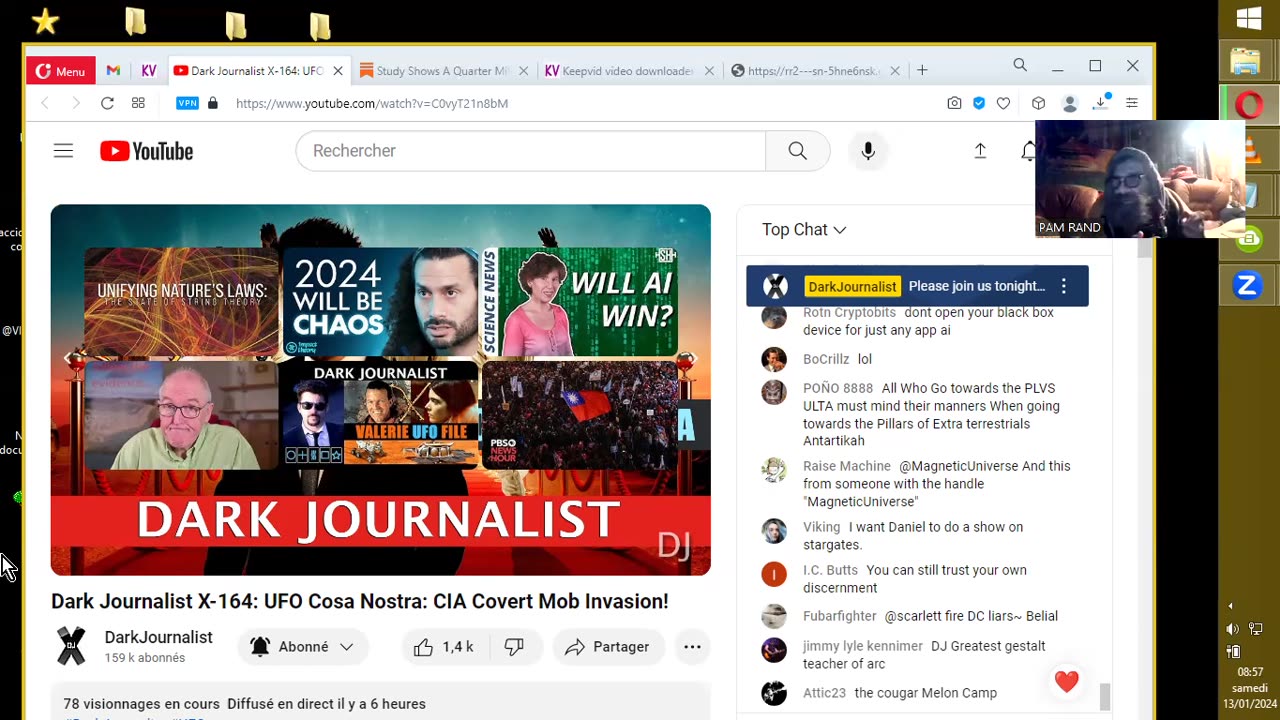Viewport: 1280px width, 720px height.
Task: Click the site padlock security icon
Action: pos(212,103)
